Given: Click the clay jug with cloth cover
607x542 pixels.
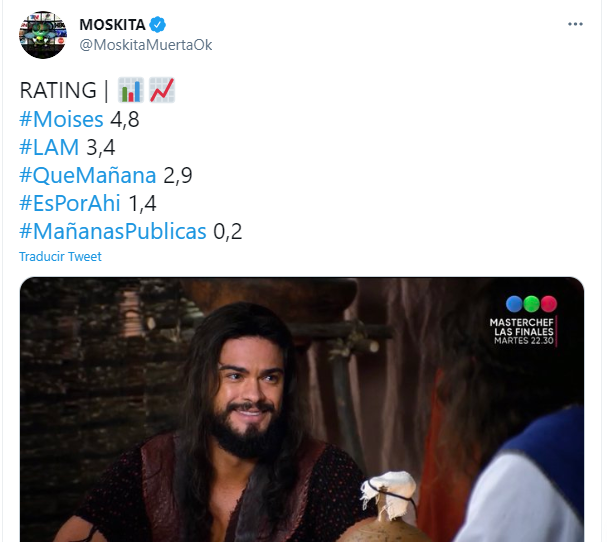Looking at the screenshot, I should [387, 507].
